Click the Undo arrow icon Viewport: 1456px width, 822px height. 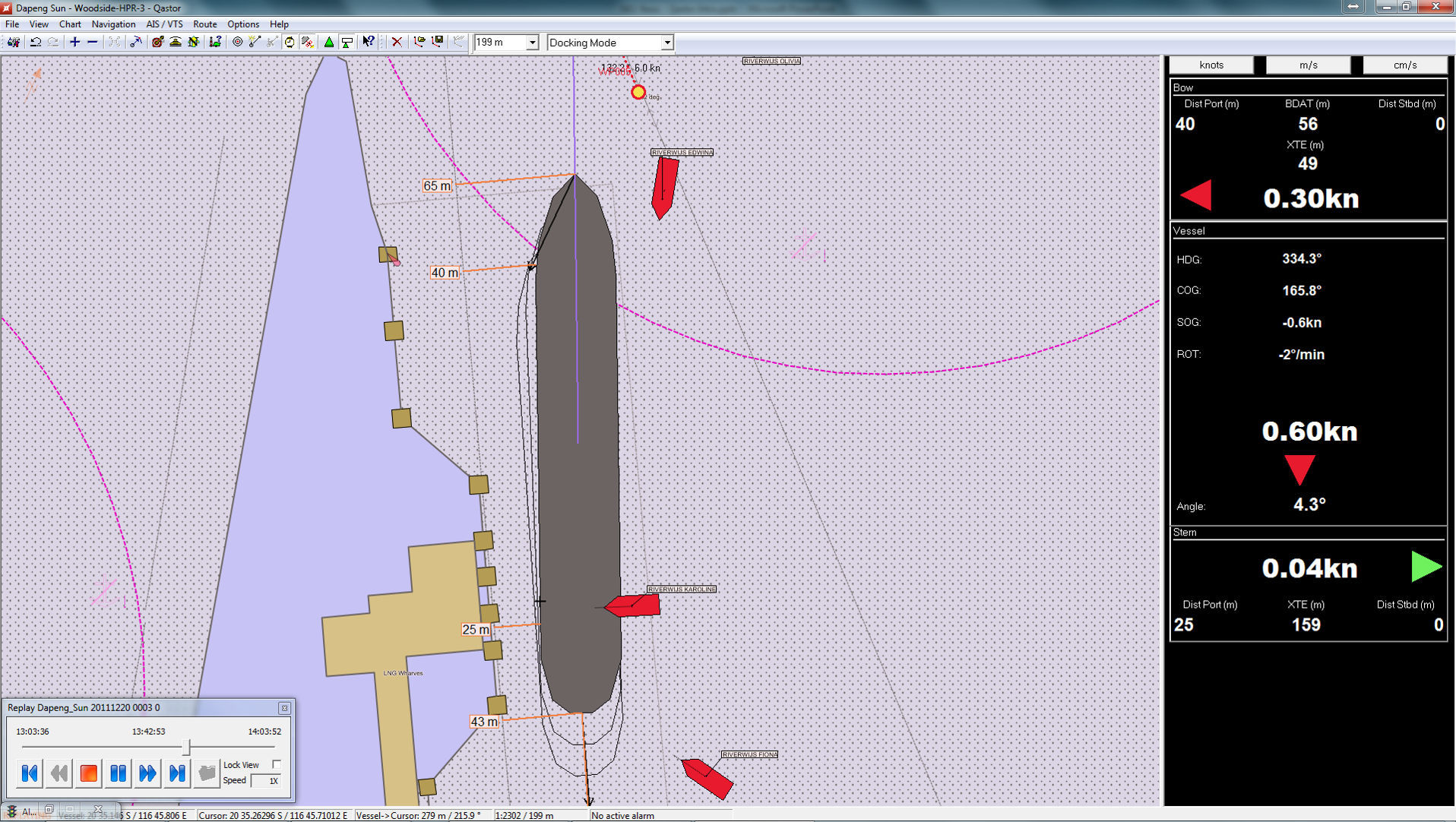coord(36,42)
